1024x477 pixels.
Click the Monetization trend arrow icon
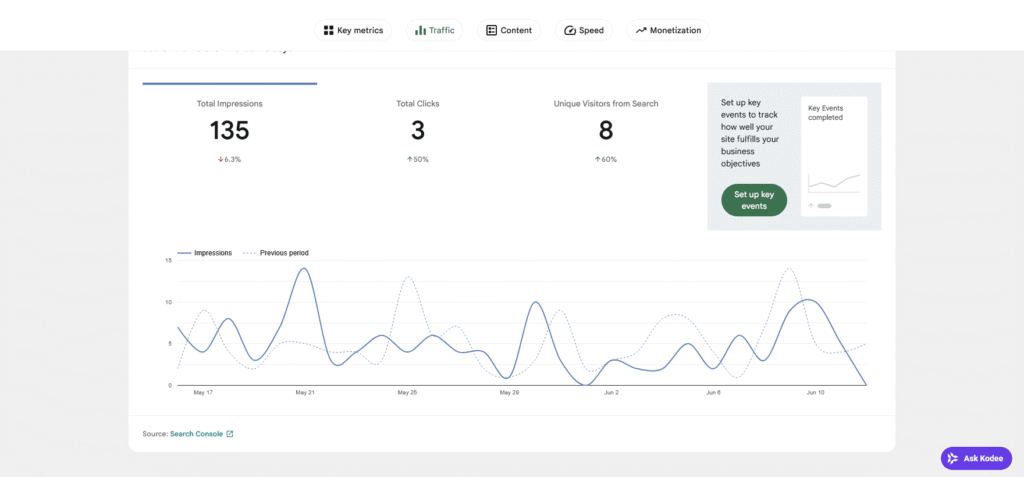(x=641, y=30)
